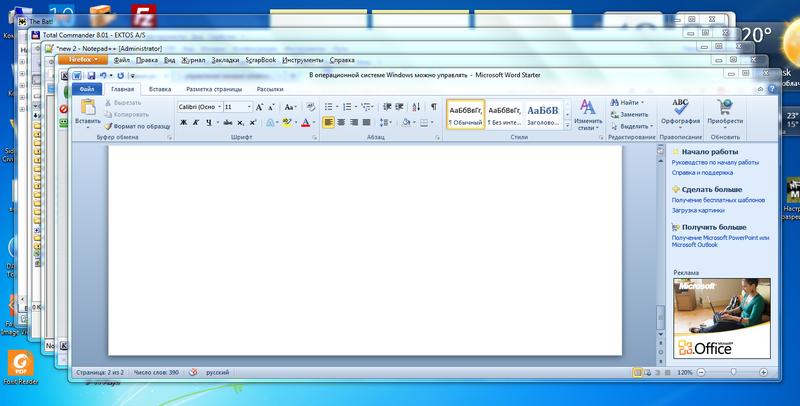Viewport: 800px width, 406px height.
Task: Open 'Руководство по началу работы' link
Action: pyautogui.click(x=715, y=163)
